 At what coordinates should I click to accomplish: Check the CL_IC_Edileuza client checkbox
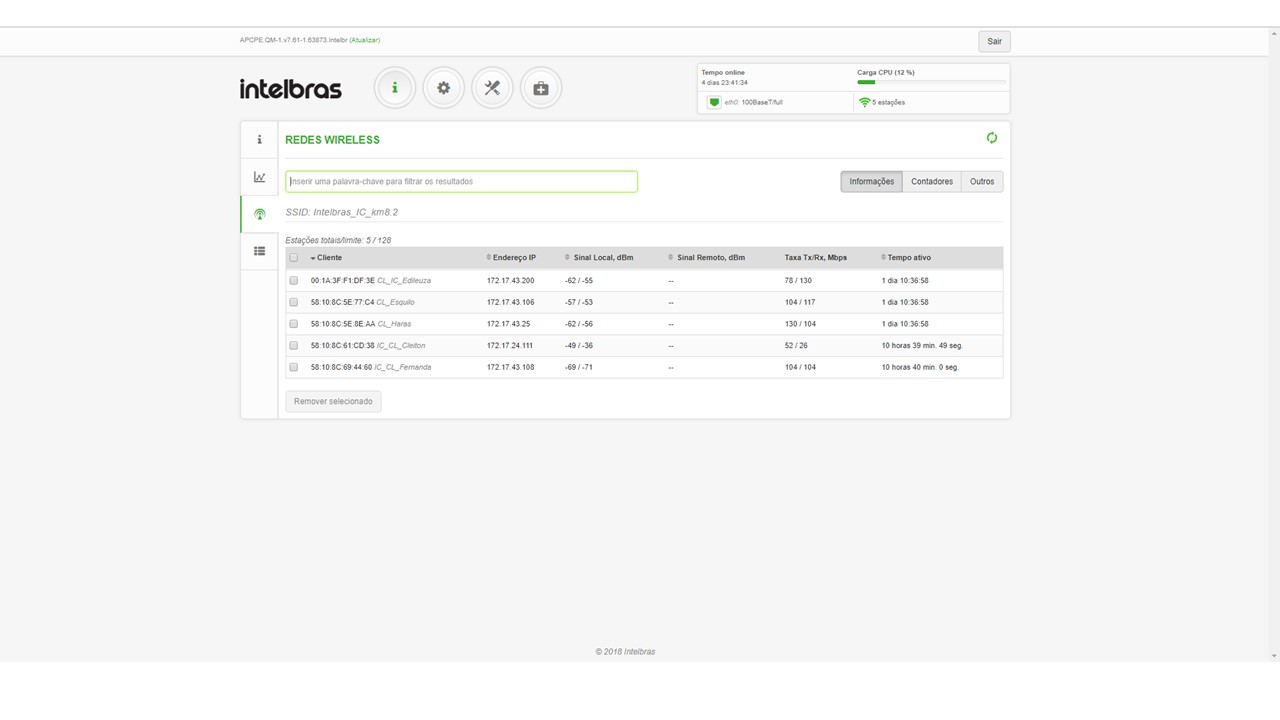click(294, 281)
